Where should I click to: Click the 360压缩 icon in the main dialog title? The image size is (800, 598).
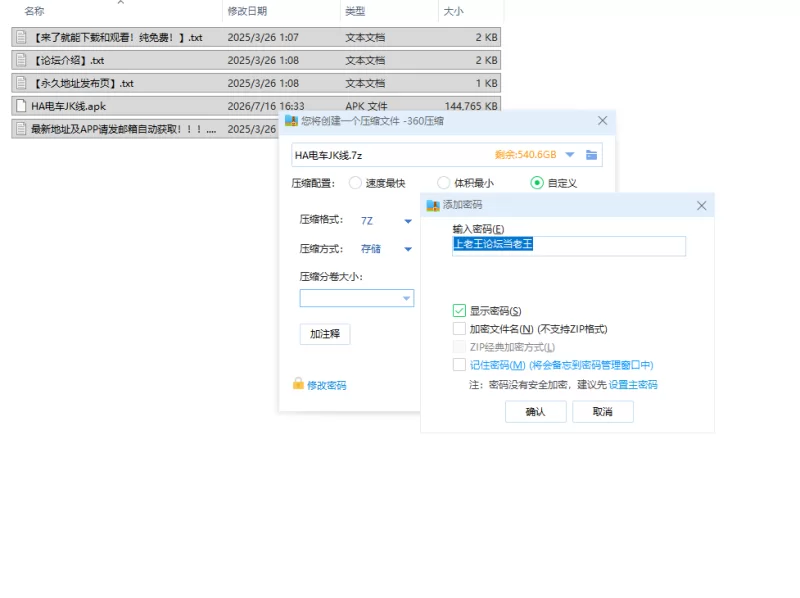click(291, 121)
